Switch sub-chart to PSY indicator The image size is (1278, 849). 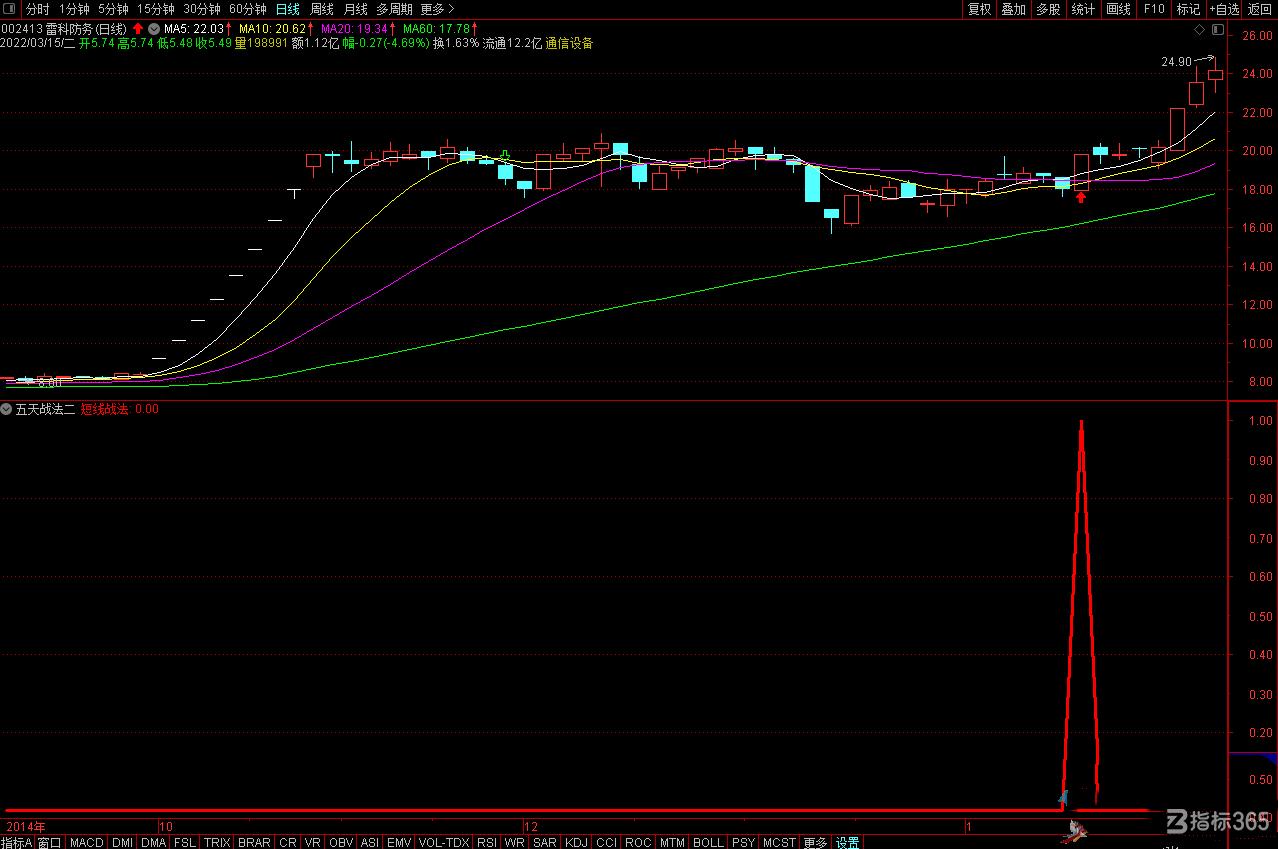tap(743, 843)
